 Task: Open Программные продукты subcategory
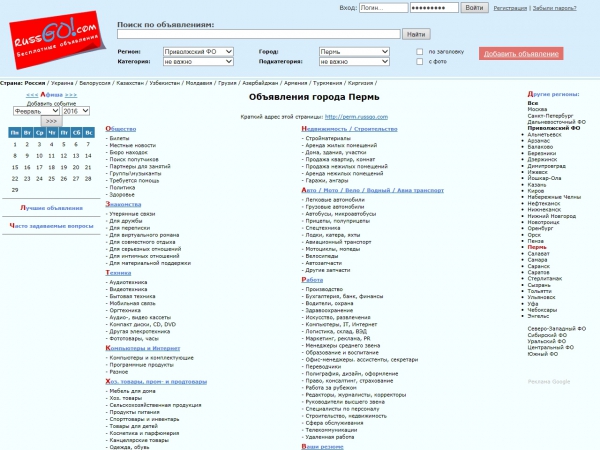point(142,365)
